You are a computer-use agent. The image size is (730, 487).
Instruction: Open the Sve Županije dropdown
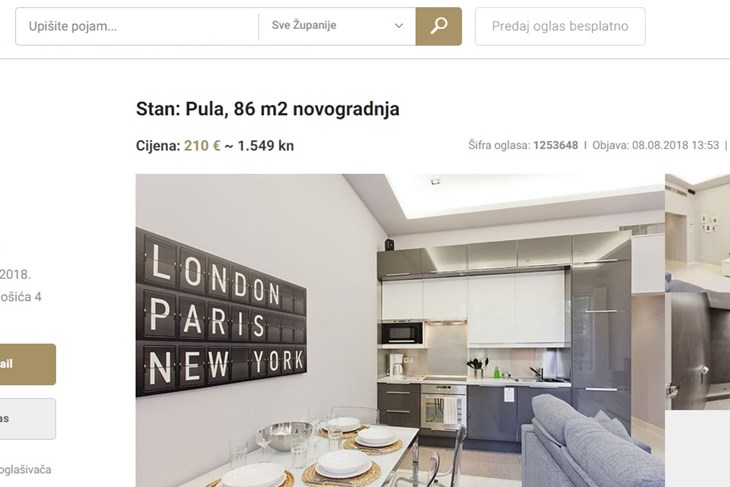[x=337, y=26]
